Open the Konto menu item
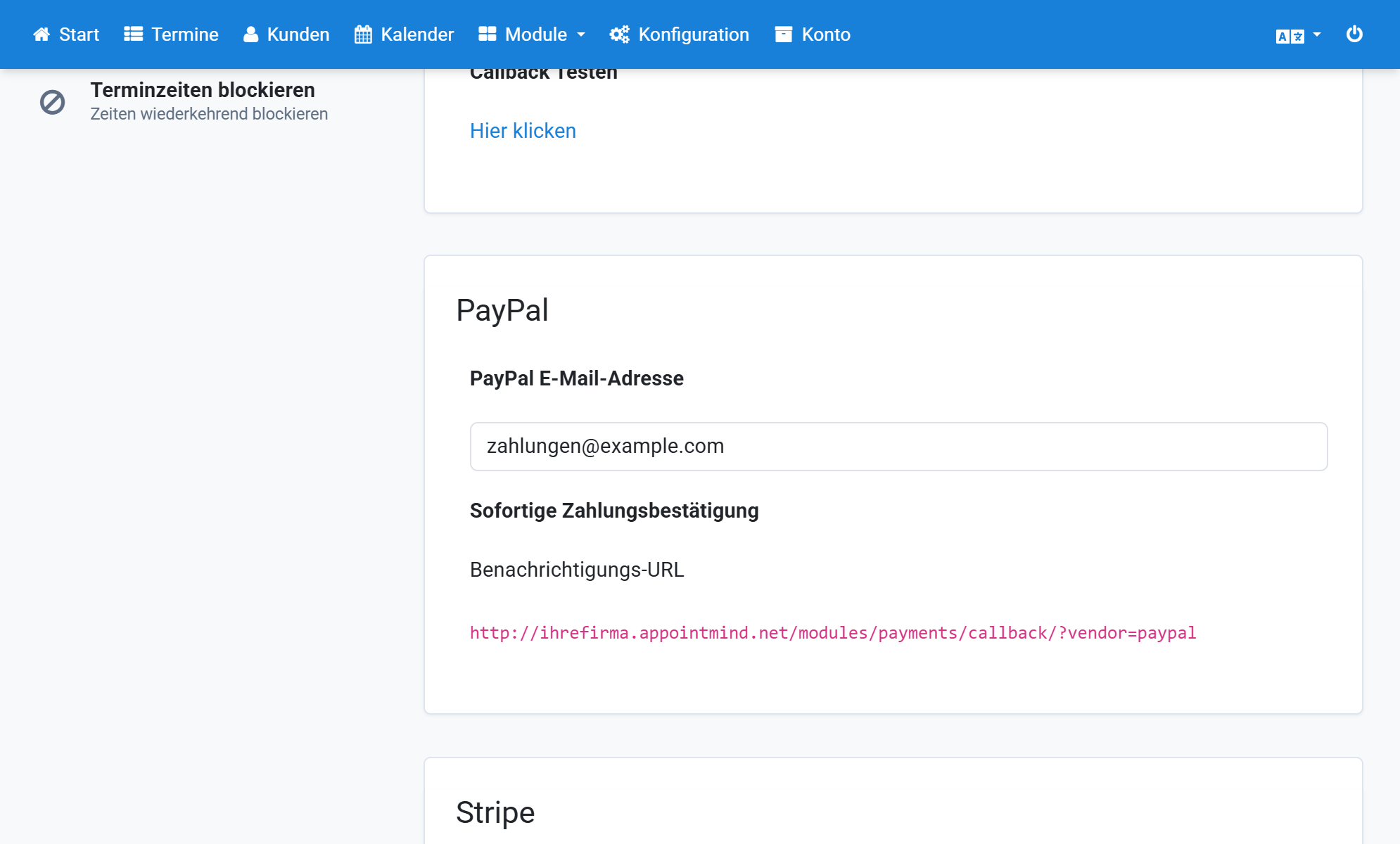The height and width of the screenshot is (844, 1400). (813, 34)
